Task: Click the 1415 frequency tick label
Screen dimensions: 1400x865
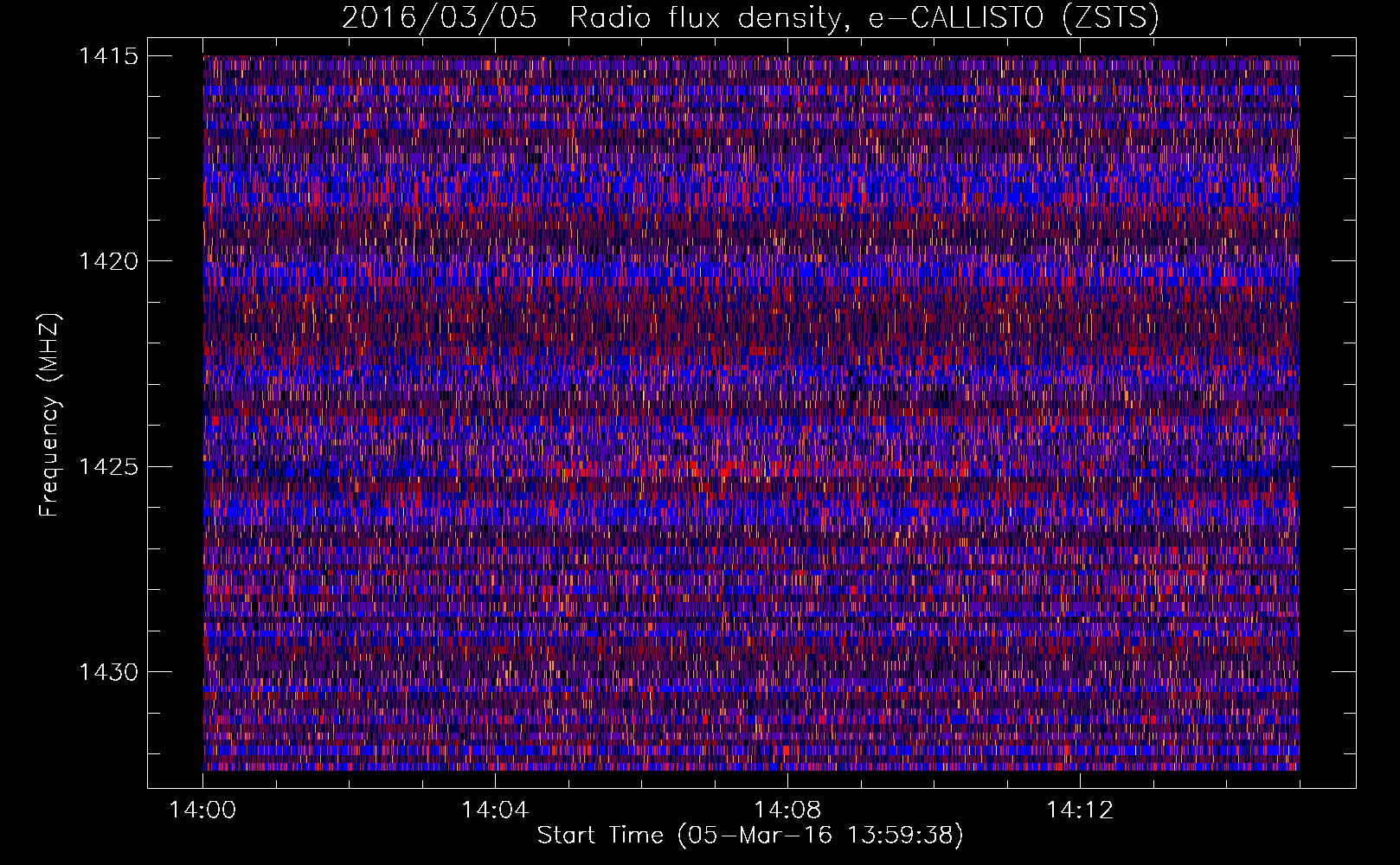Action: coord(108,56)
